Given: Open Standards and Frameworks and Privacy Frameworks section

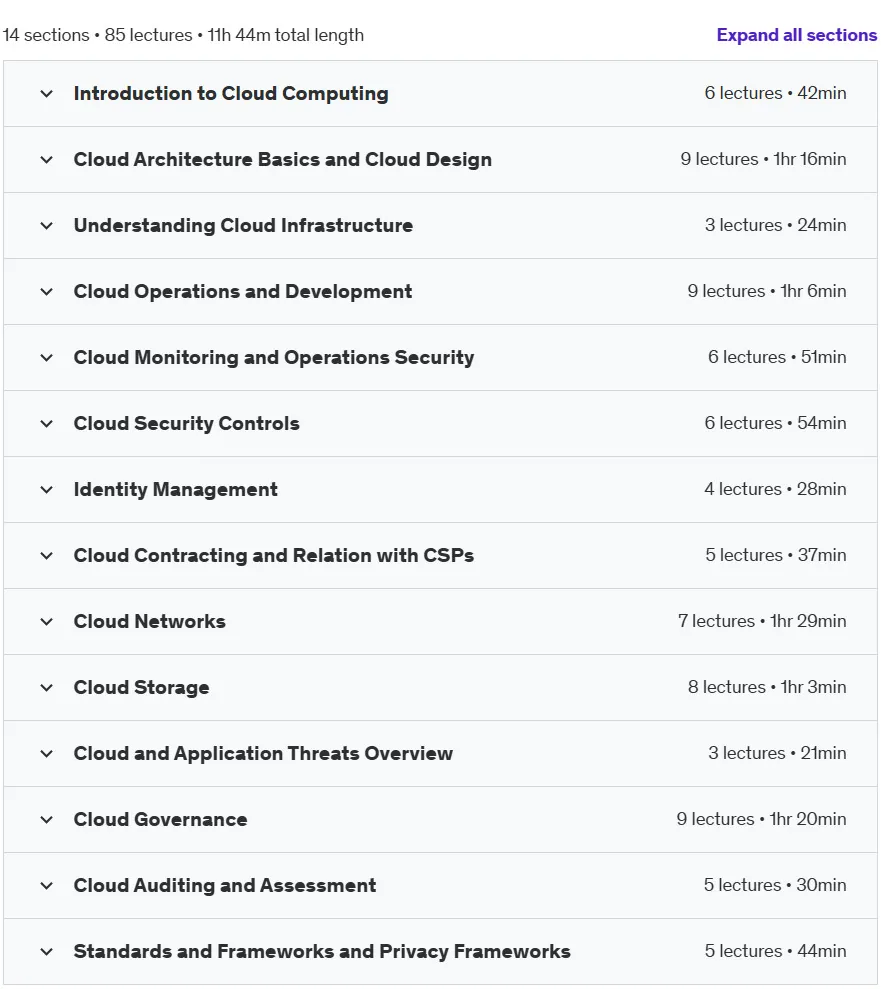Looking at the screenshot, I should tap(322, 951).
